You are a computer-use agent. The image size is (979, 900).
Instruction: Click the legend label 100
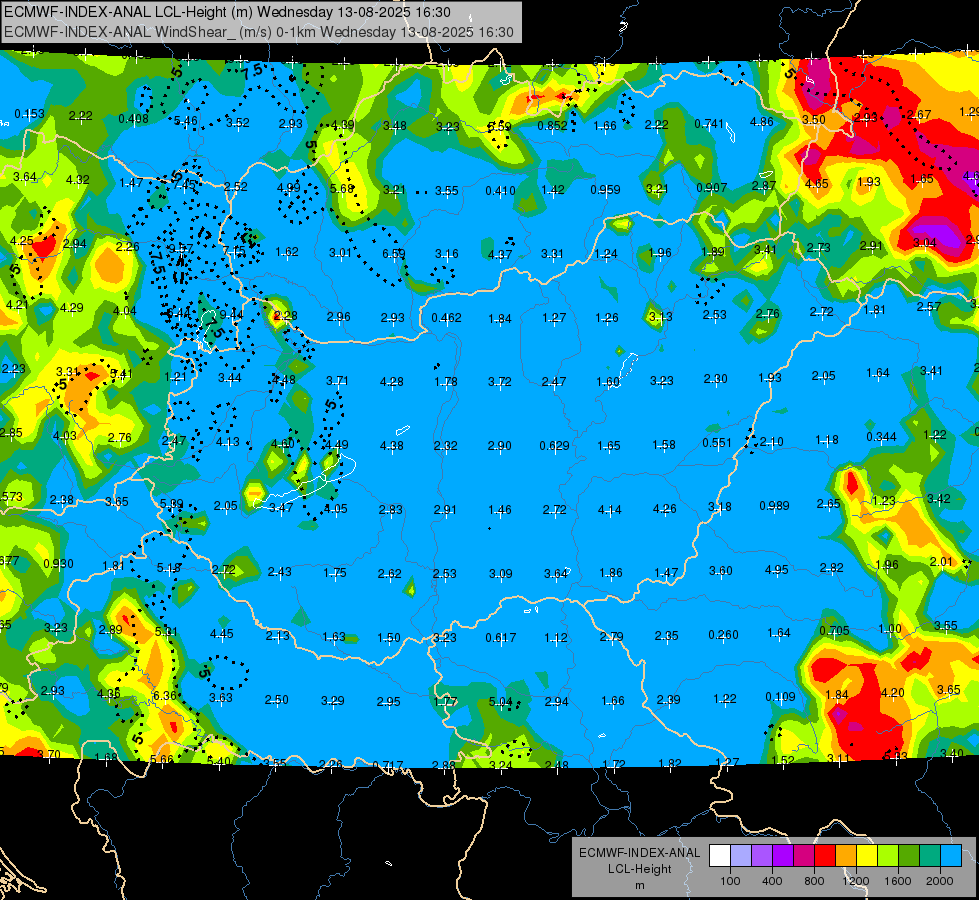point(731,881)
